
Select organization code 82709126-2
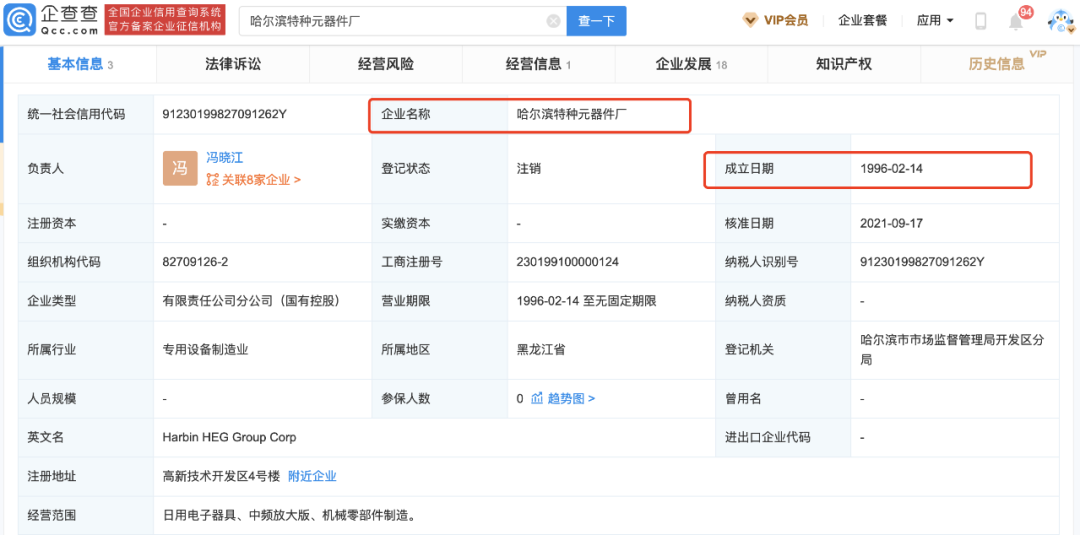195,262
